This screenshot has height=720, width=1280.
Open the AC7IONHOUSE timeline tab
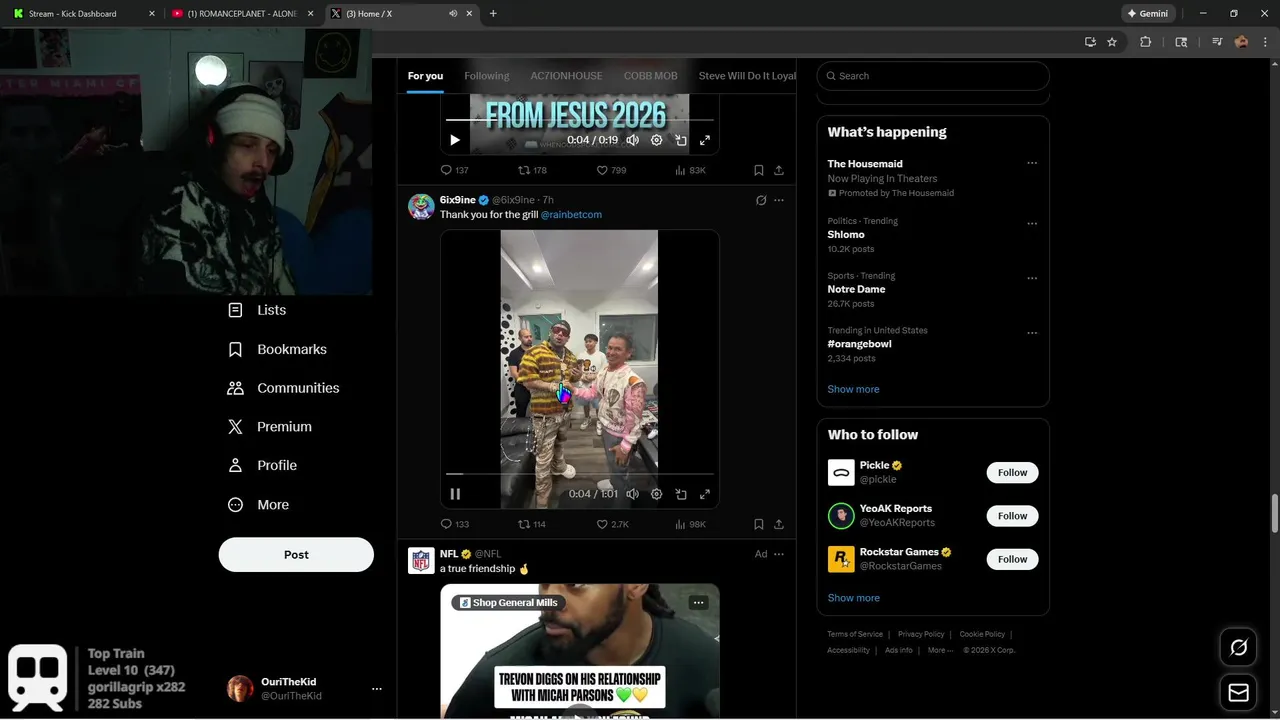[566, 76]
